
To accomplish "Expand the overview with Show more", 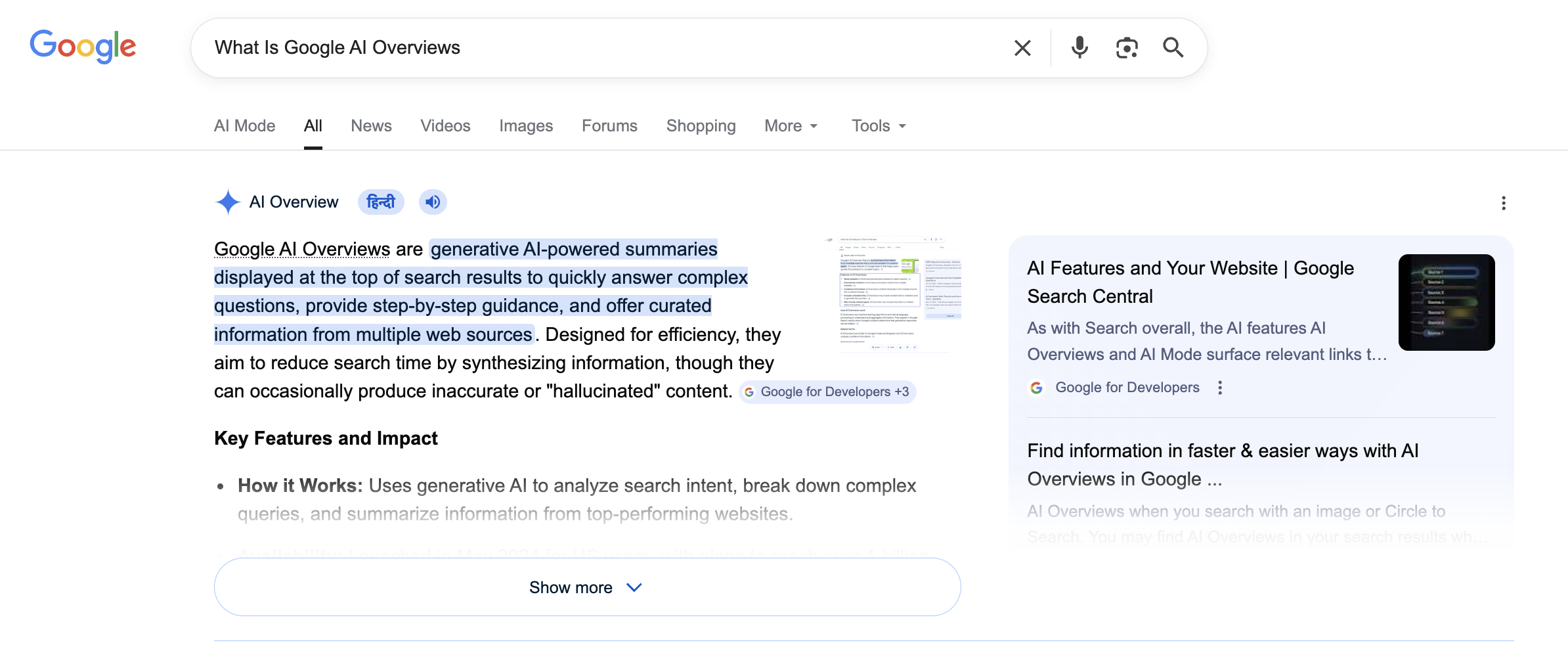I will [587, 587].
